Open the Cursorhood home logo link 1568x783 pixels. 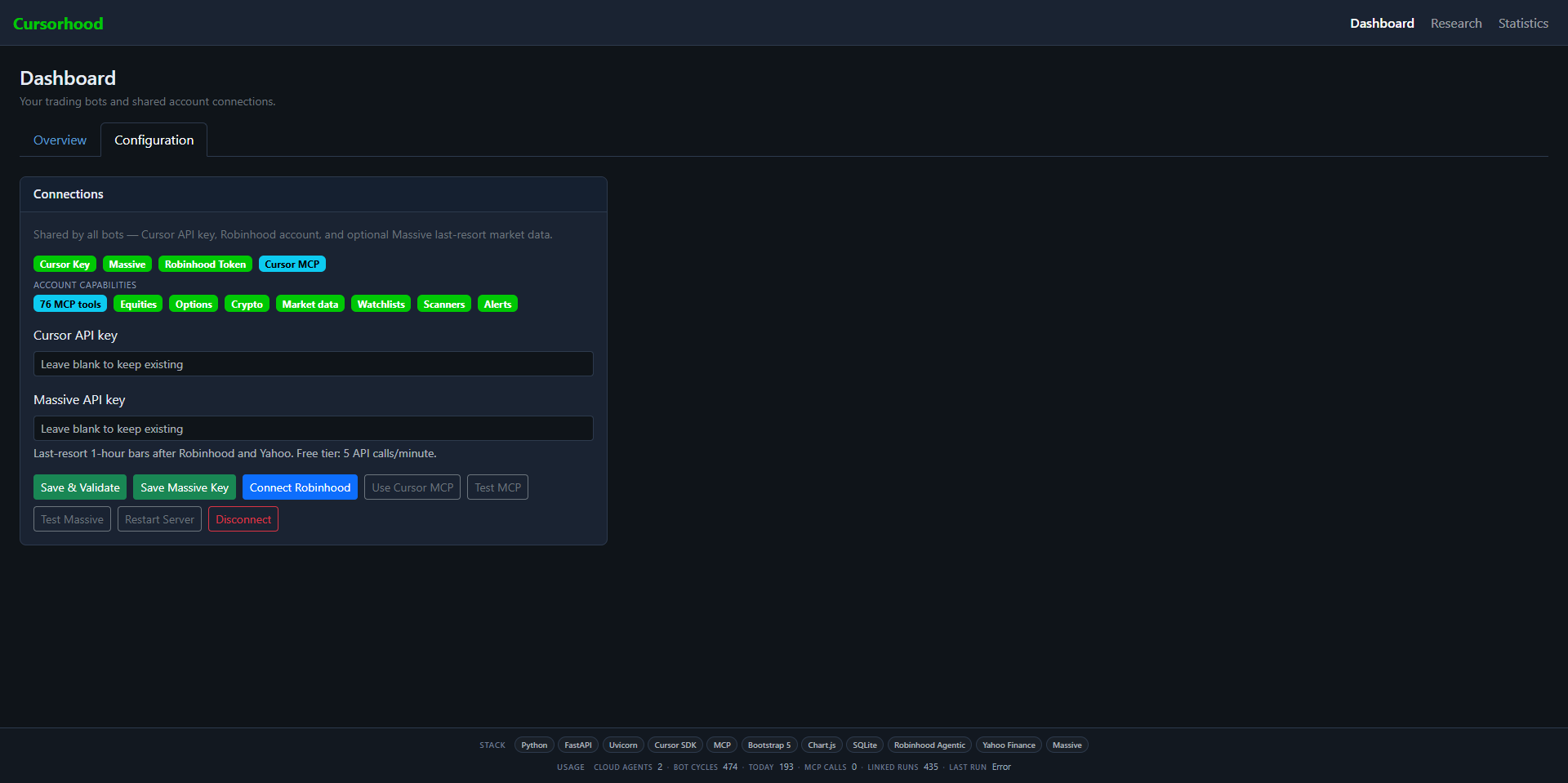tap(58, 24)
